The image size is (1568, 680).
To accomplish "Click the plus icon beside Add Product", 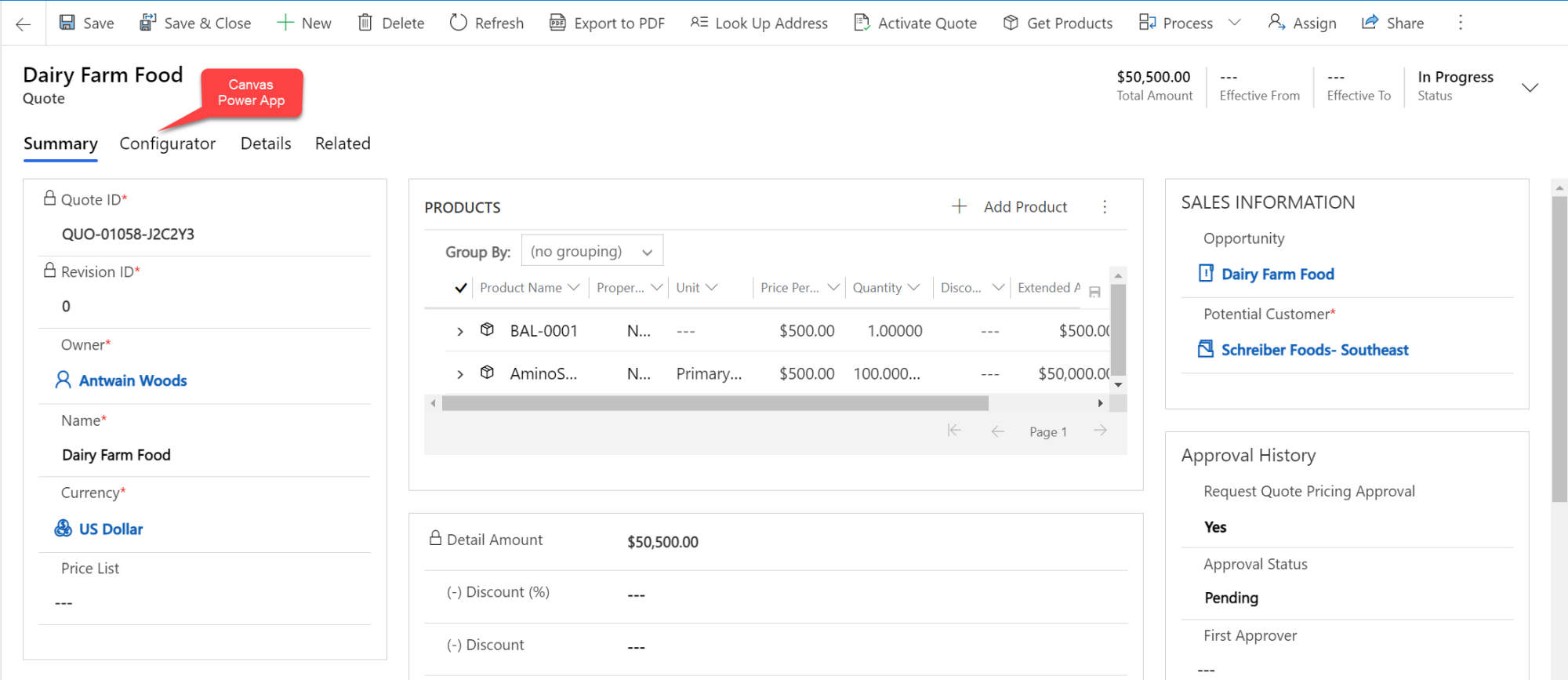I will click(x=959, y=206).
